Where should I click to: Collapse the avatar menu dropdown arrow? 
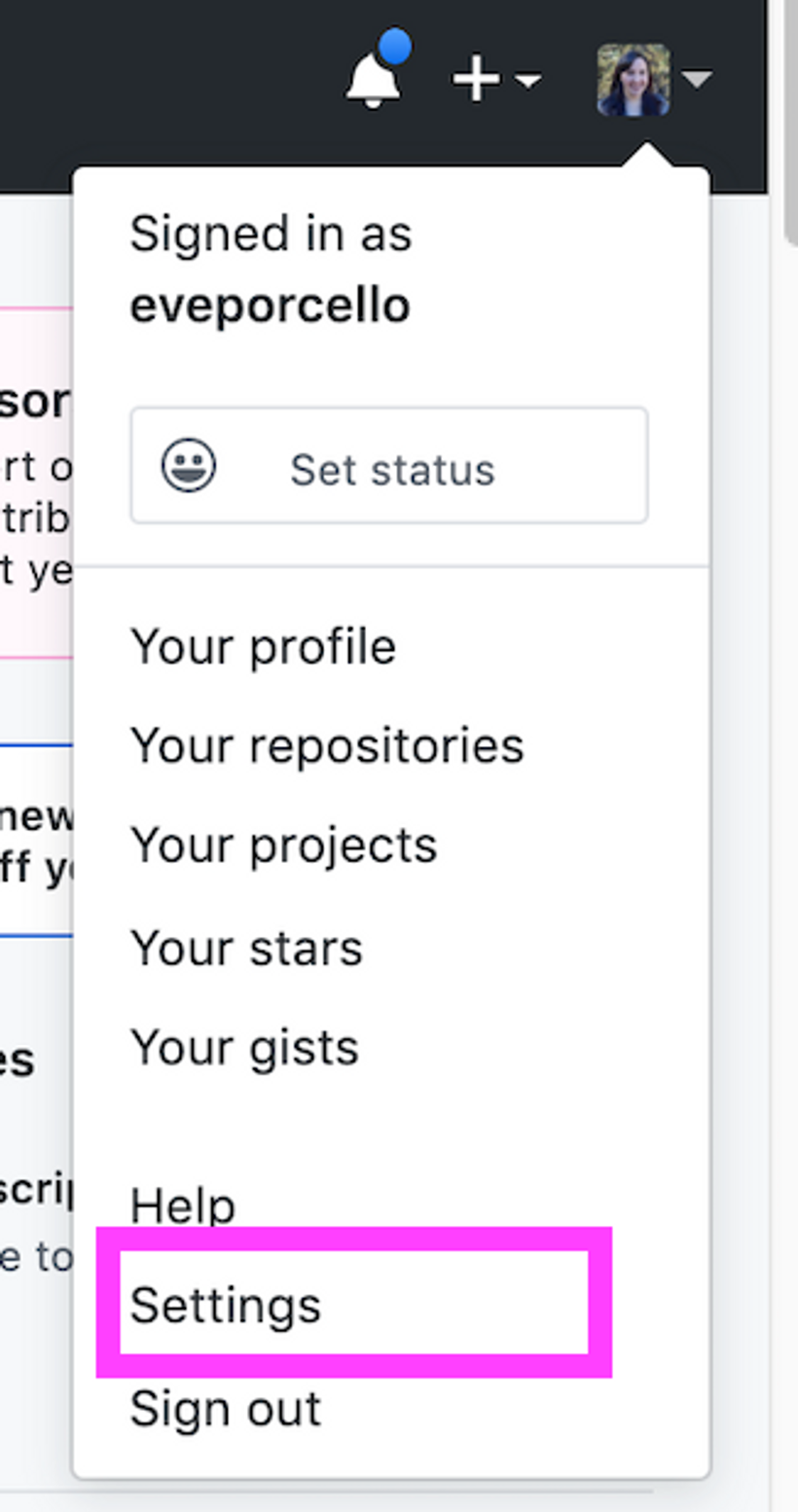[698, 79]
